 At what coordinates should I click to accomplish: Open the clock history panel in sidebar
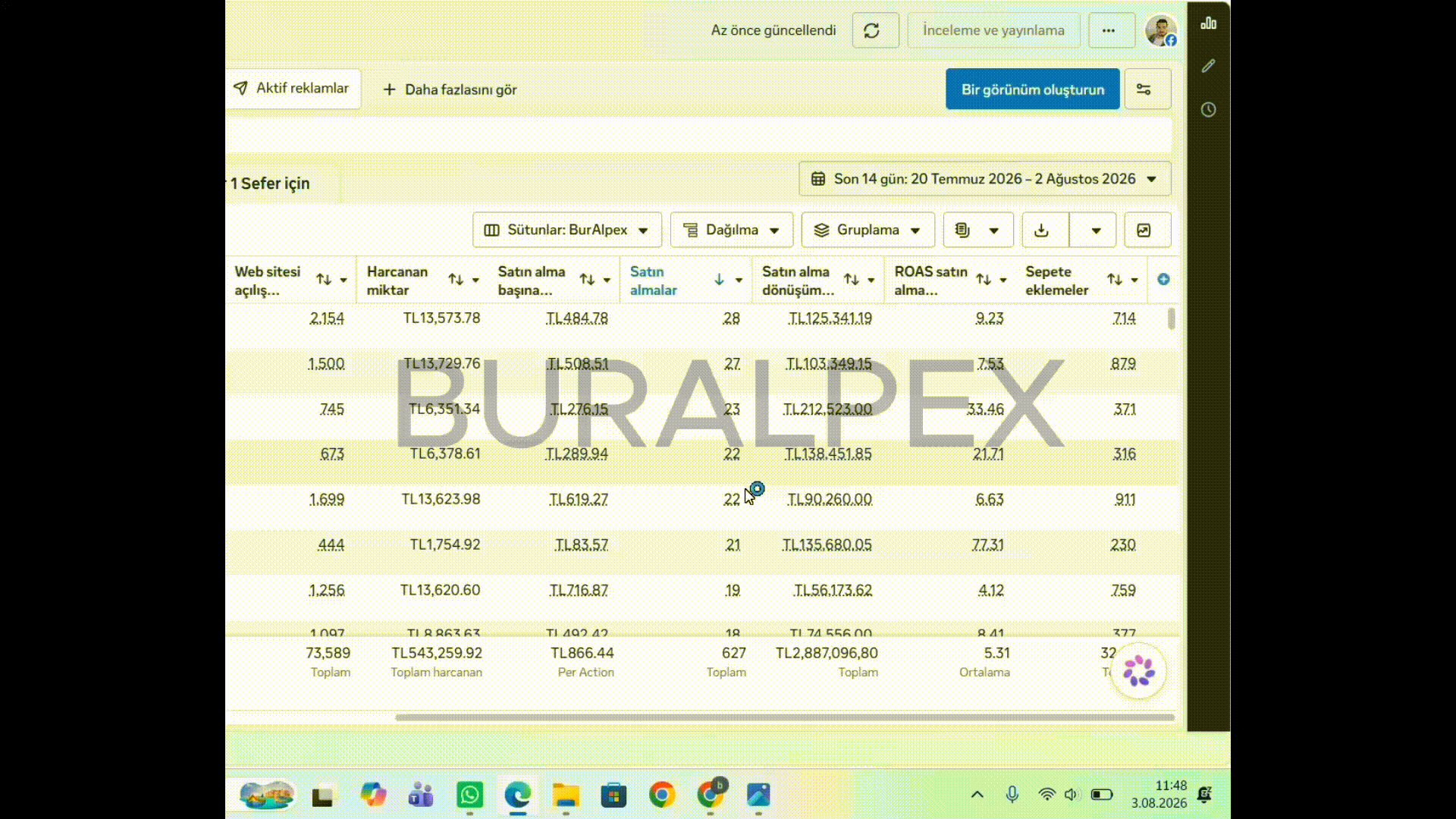[1208, 110]
